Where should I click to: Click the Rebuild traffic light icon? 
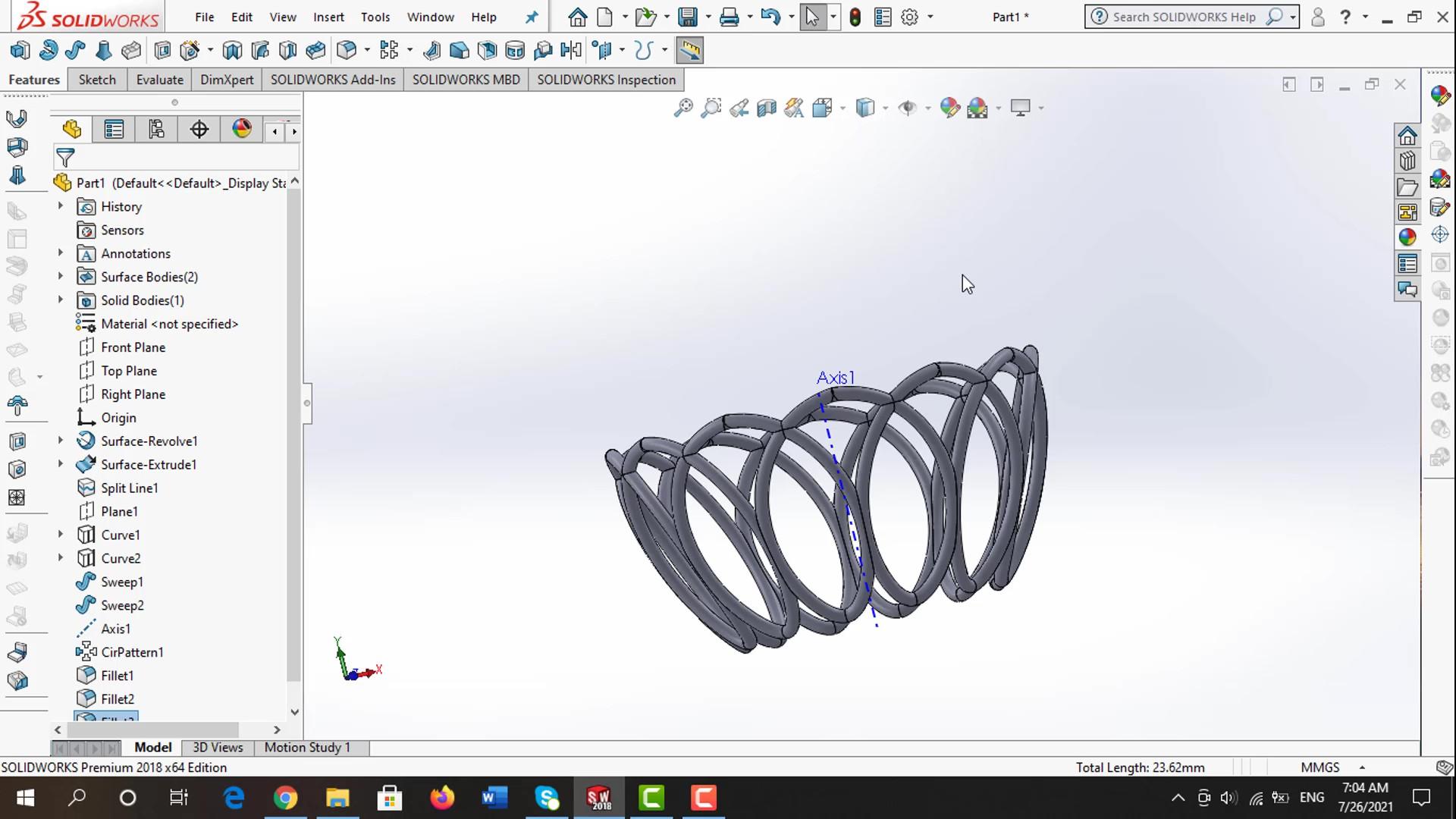pos(855,17)
